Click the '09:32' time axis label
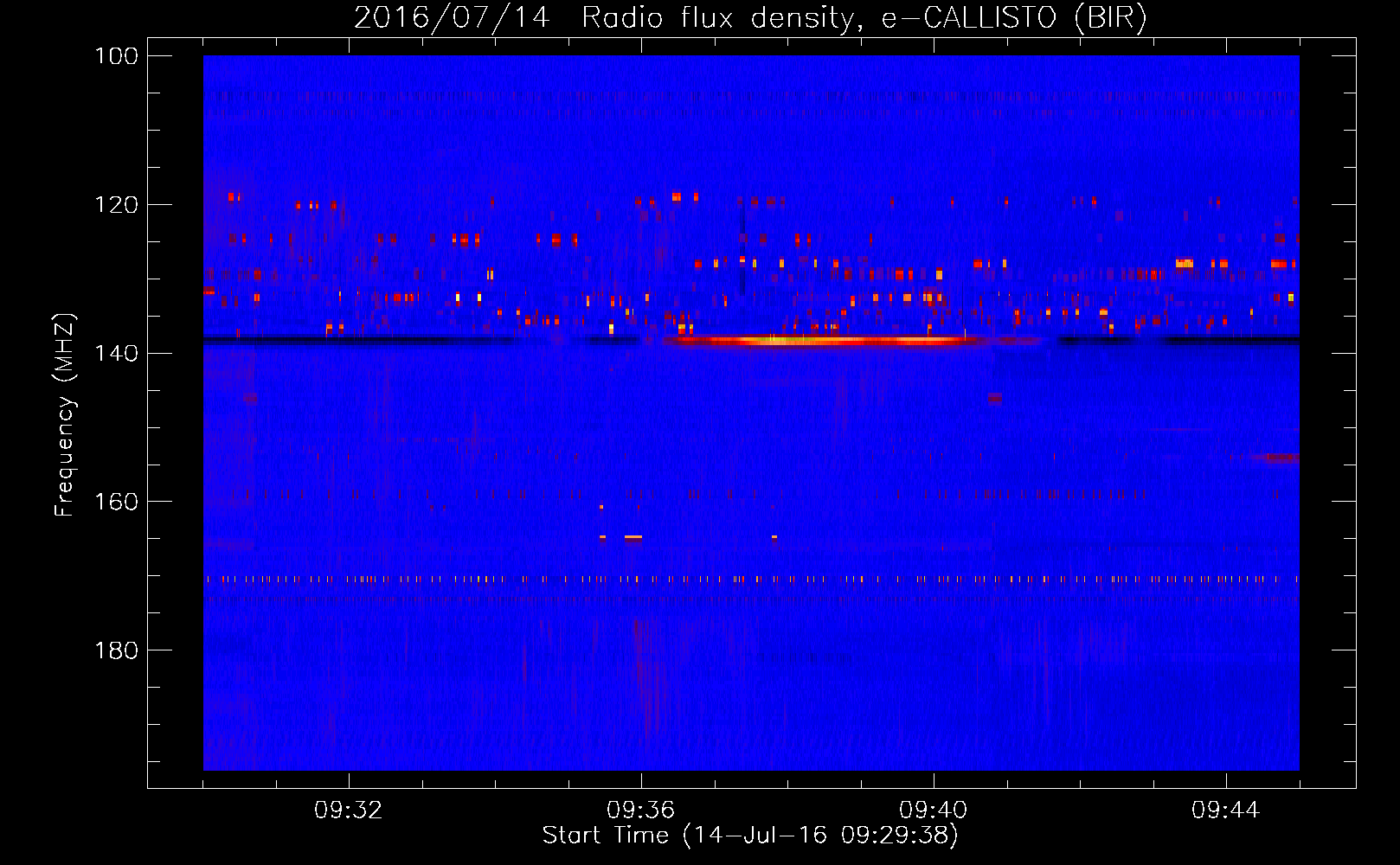Viewport: 1400px width, 865px height. pos(349,811)
